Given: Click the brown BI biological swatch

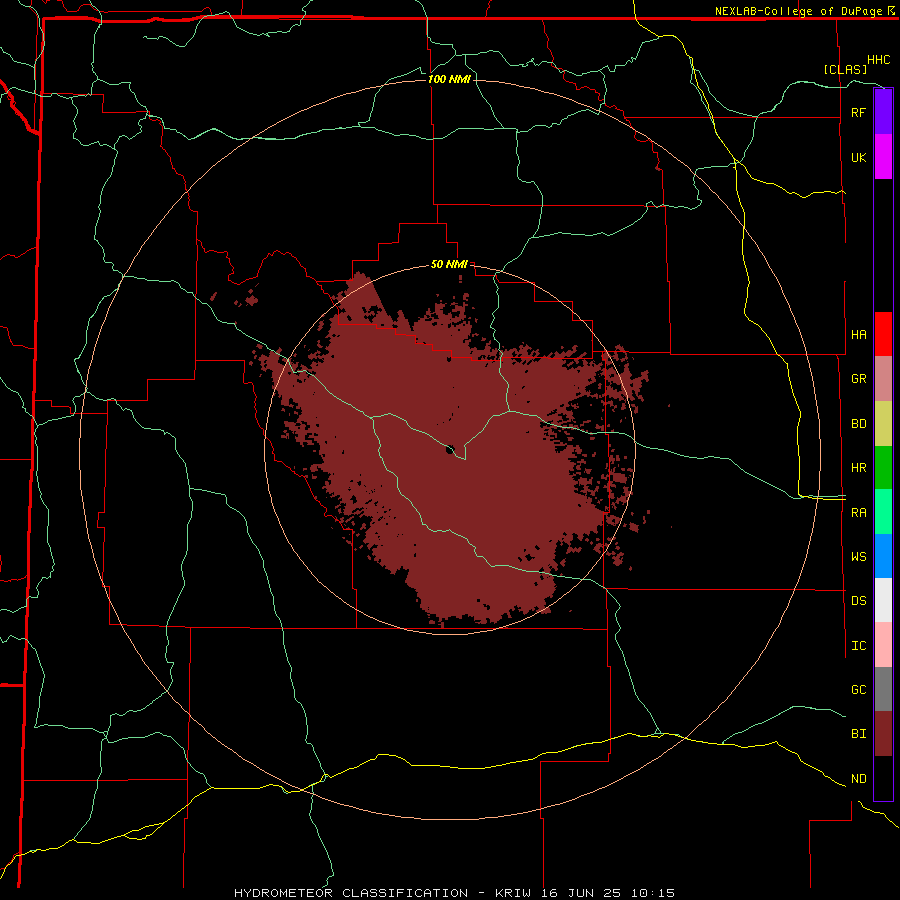Looking at the screenshot, I should tap(883, 734).
